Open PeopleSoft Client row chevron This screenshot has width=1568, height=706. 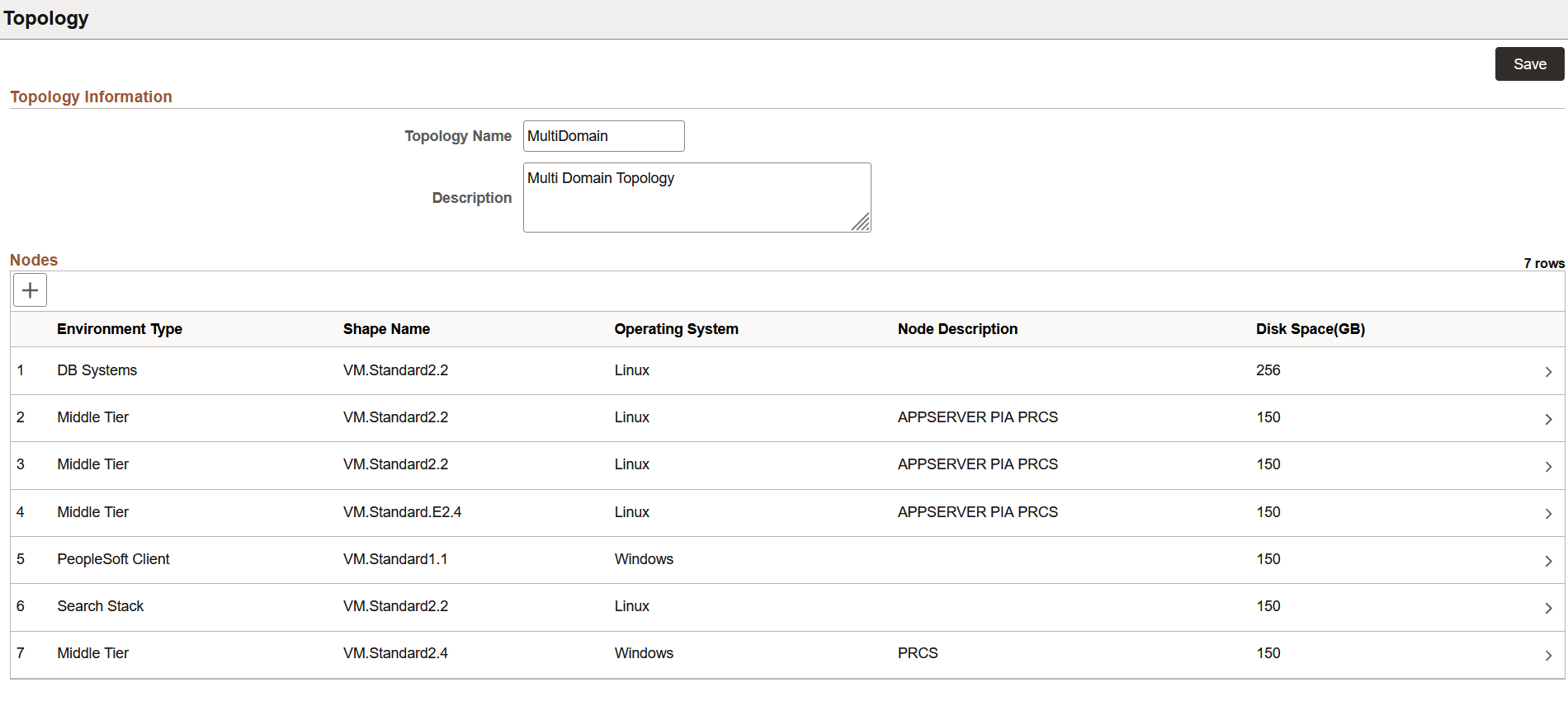pos(1548,561)
